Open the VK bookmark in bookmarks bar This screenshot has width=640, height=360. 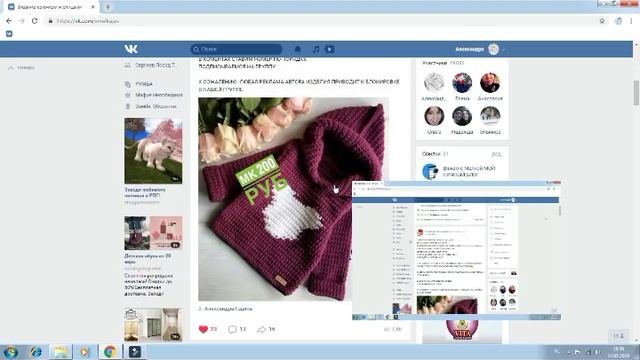pos(9,34)
